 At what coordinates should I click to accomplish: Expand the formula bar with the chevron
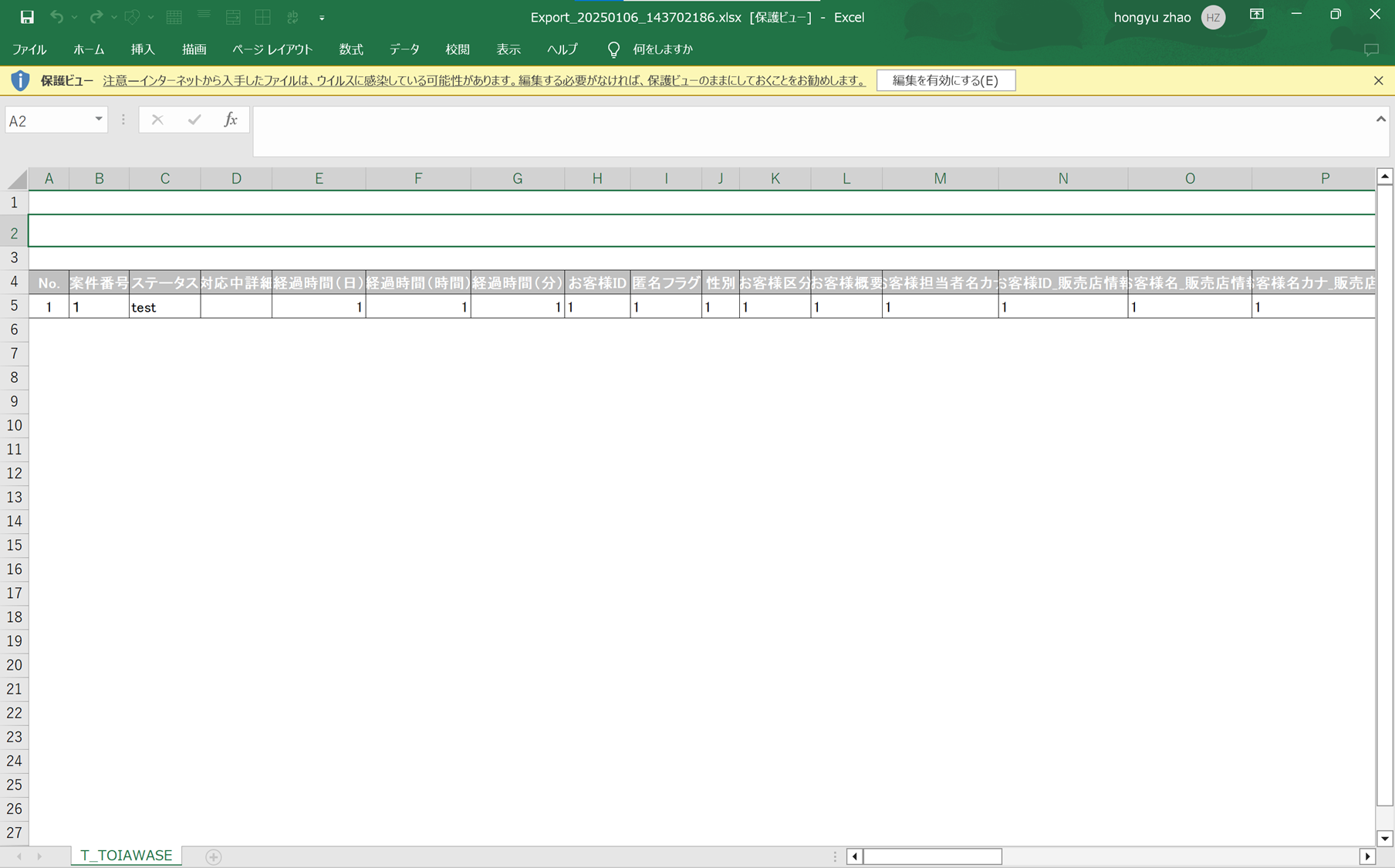pyautogui.click(x=1380, y=119)
